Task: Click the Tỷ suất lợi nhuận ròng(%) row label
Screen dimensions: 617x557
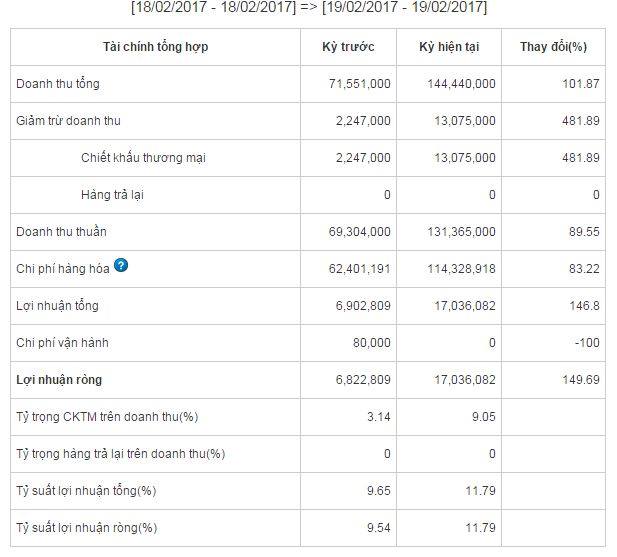Action: [x=87, y=528]
